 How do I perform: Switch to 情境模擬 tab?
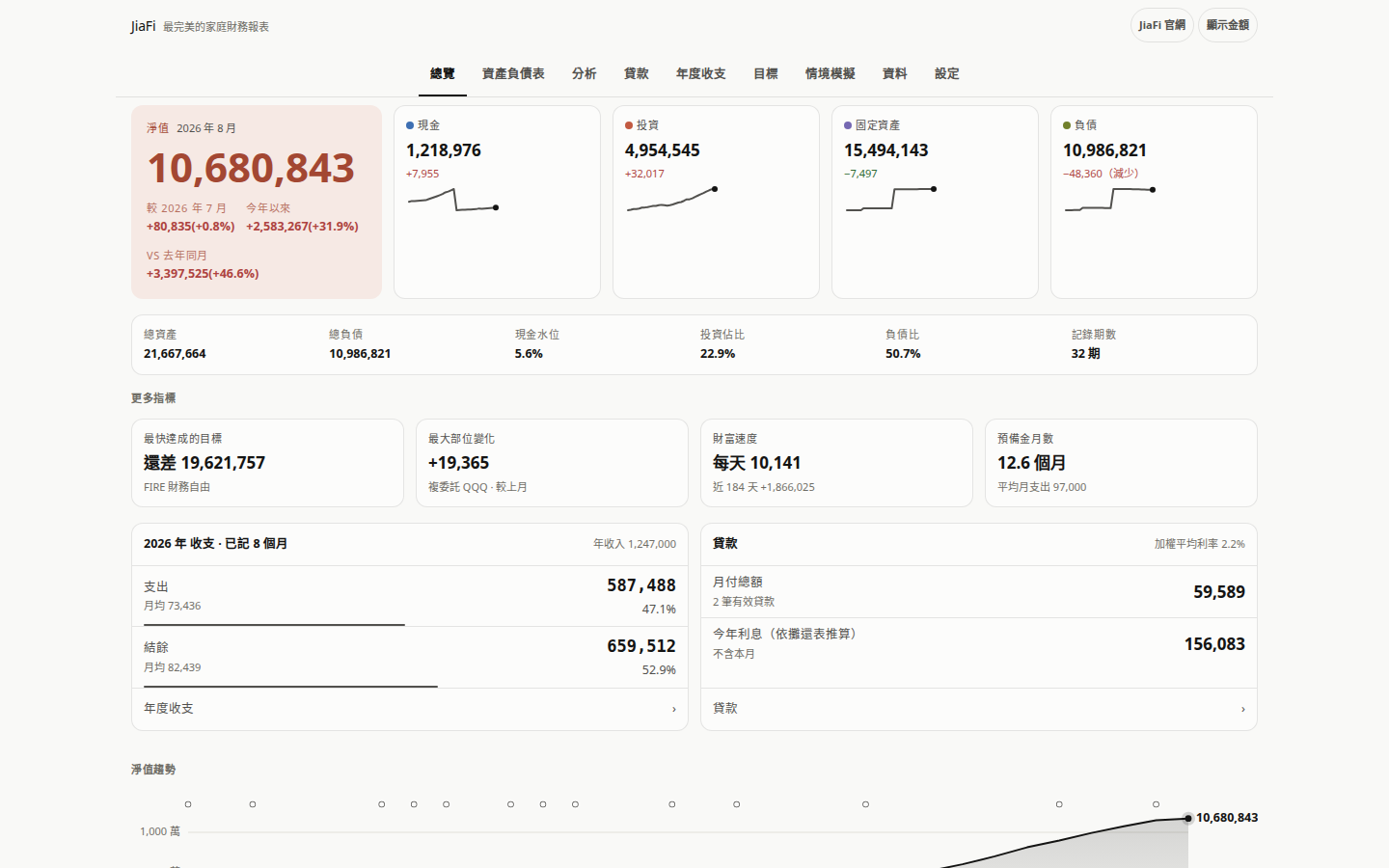pyautogui.click(x=831, y=73)
